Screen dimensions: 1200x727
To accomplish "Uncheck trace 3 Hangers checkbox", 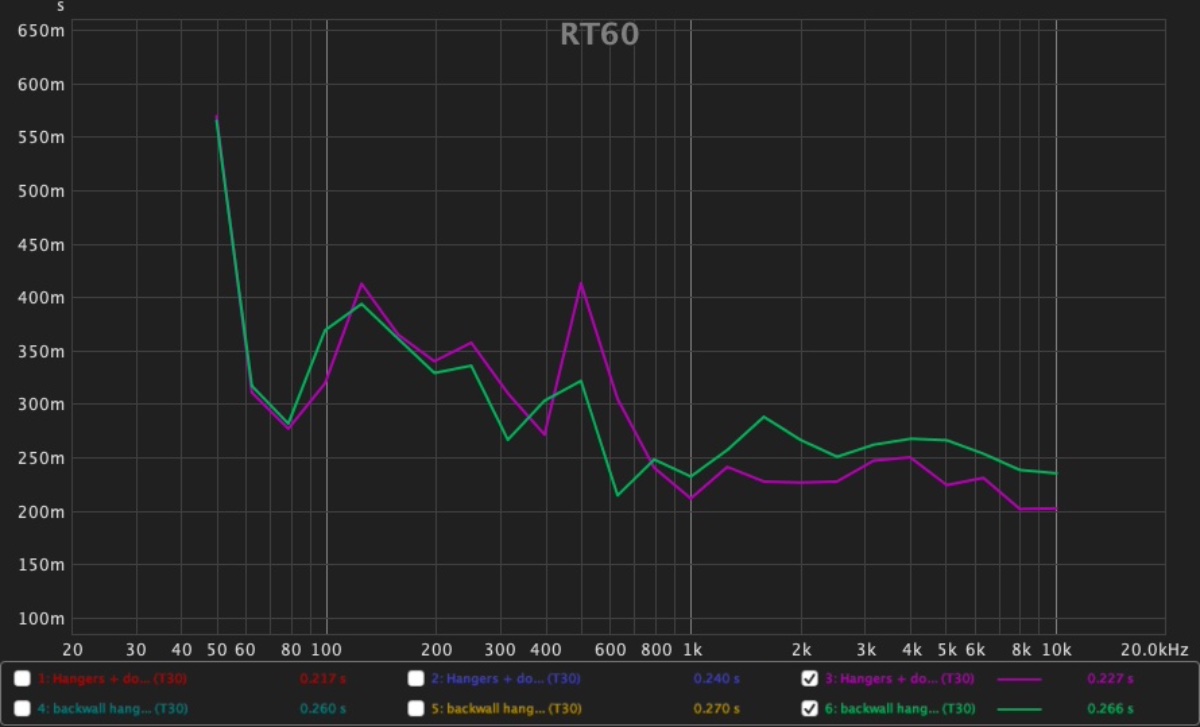I will 810,679.
